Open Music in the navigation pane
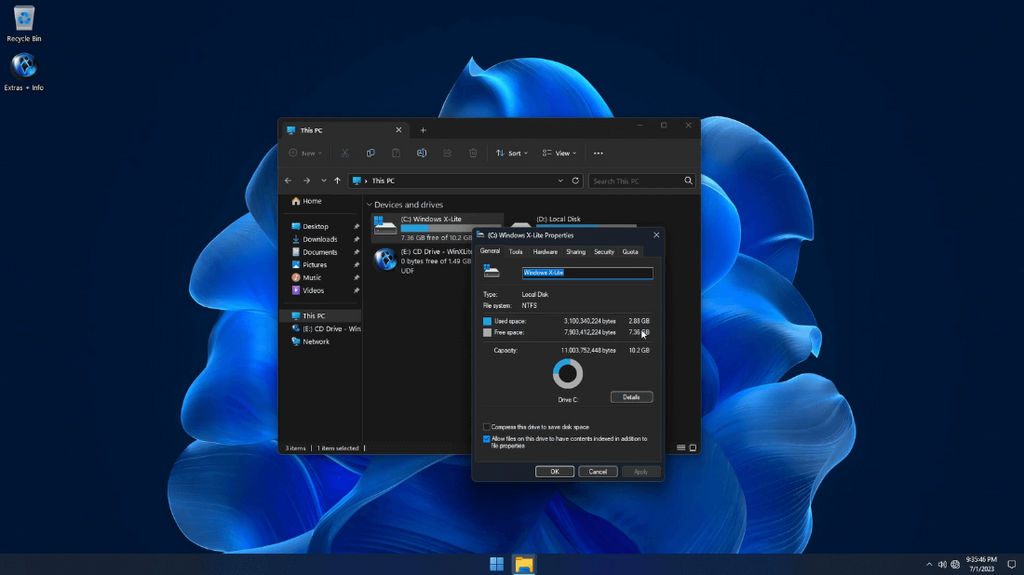 click(307, 278)
